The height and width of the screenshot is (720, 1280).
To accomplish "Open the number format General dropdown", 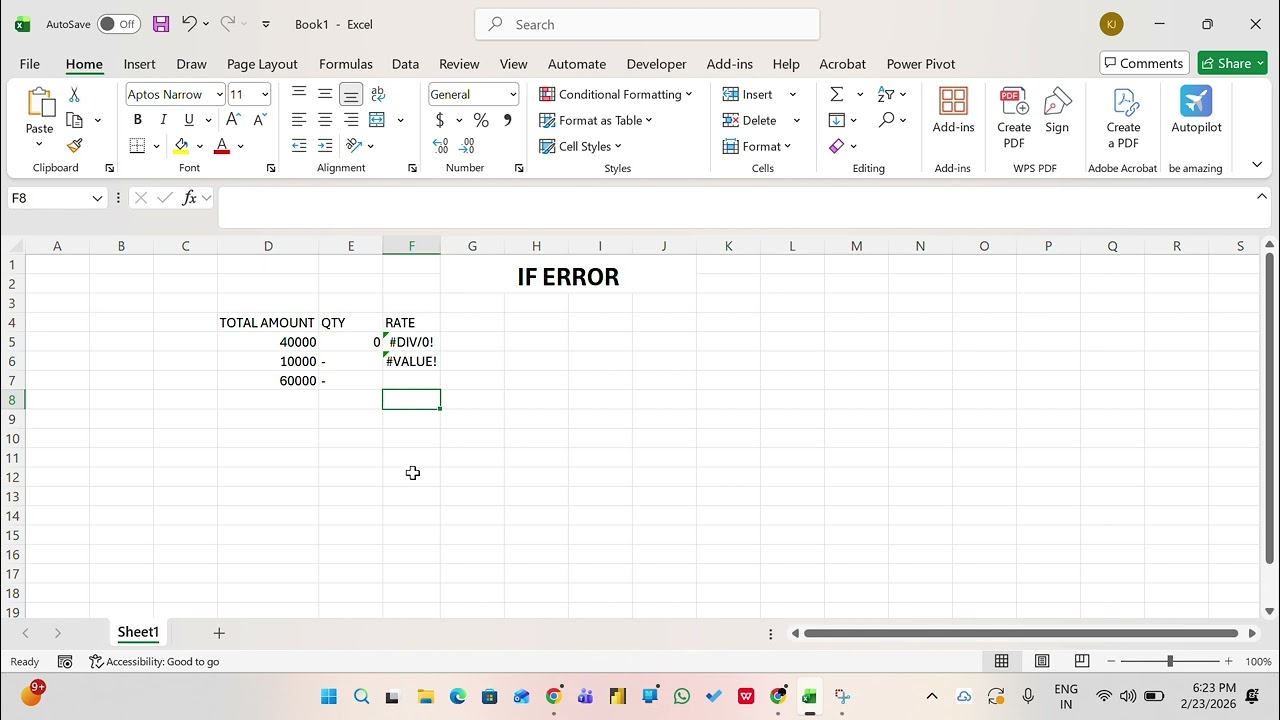I will point(513,94).
